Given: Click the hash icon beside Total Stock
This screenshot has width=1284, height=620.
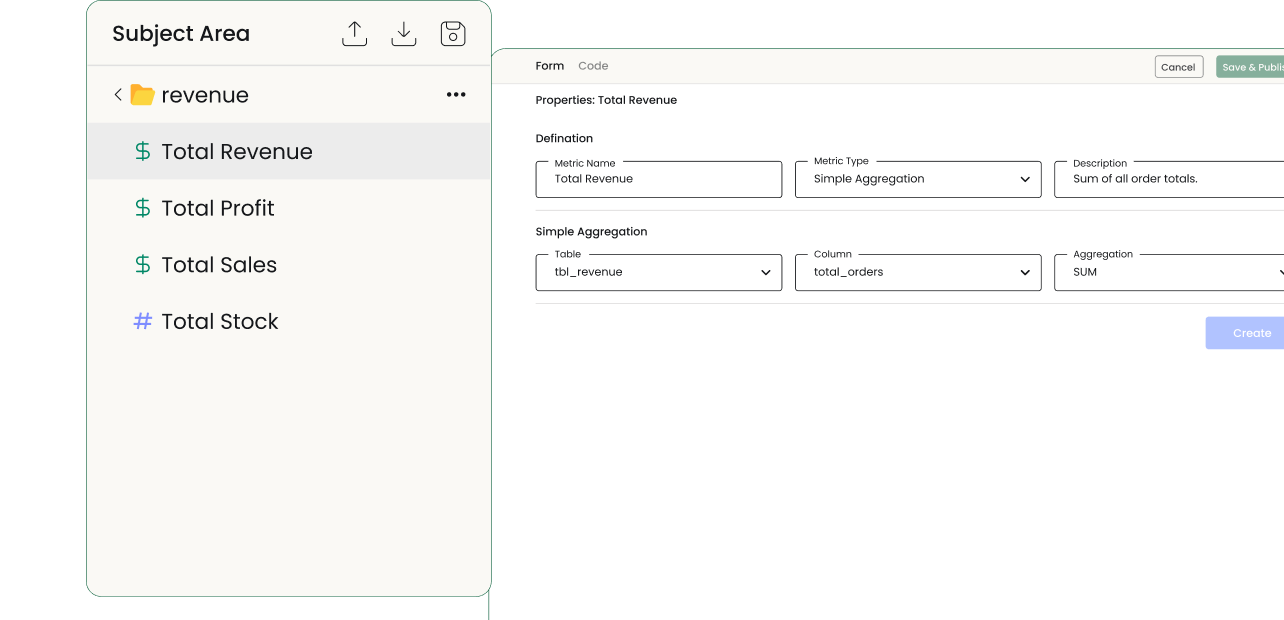Looking at the screenshot, I should tap(143, 321).
